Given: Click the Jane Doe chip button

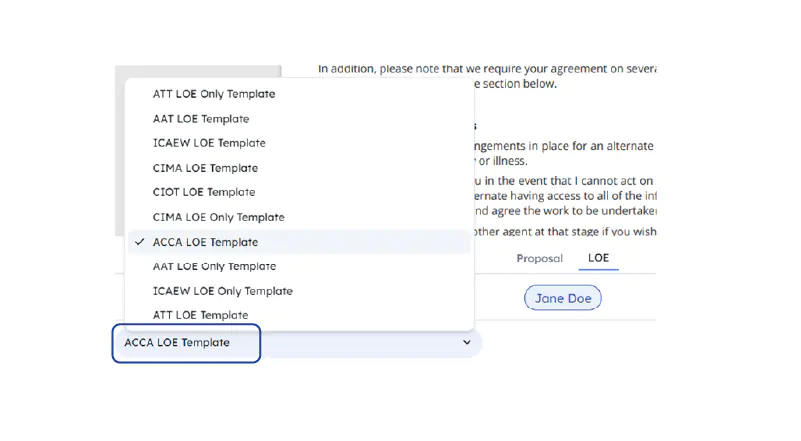Looking at the screenshot, I should point(563,298).
